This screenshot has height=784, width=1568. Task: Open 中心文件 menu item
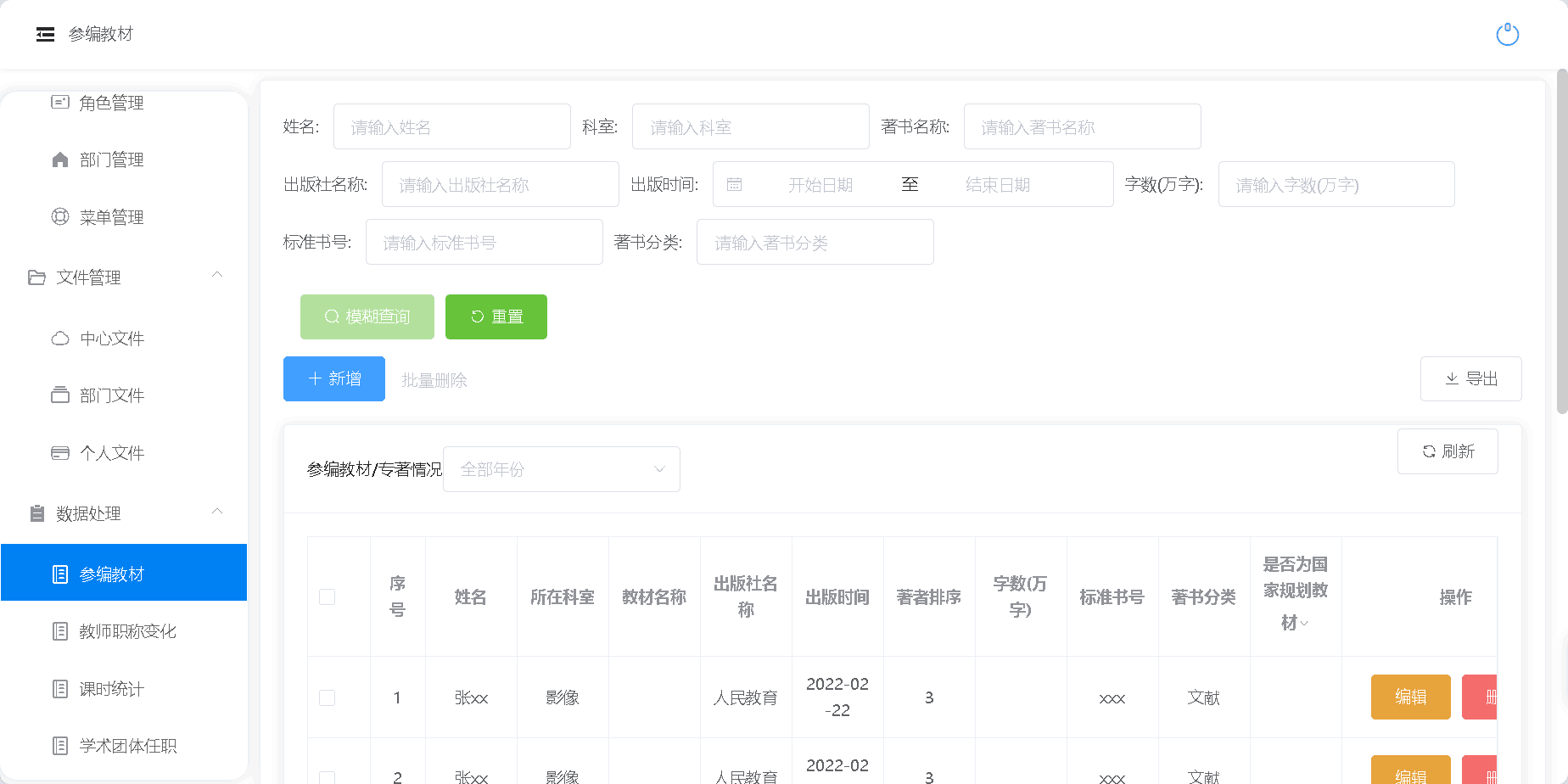[x=124, y=339]
